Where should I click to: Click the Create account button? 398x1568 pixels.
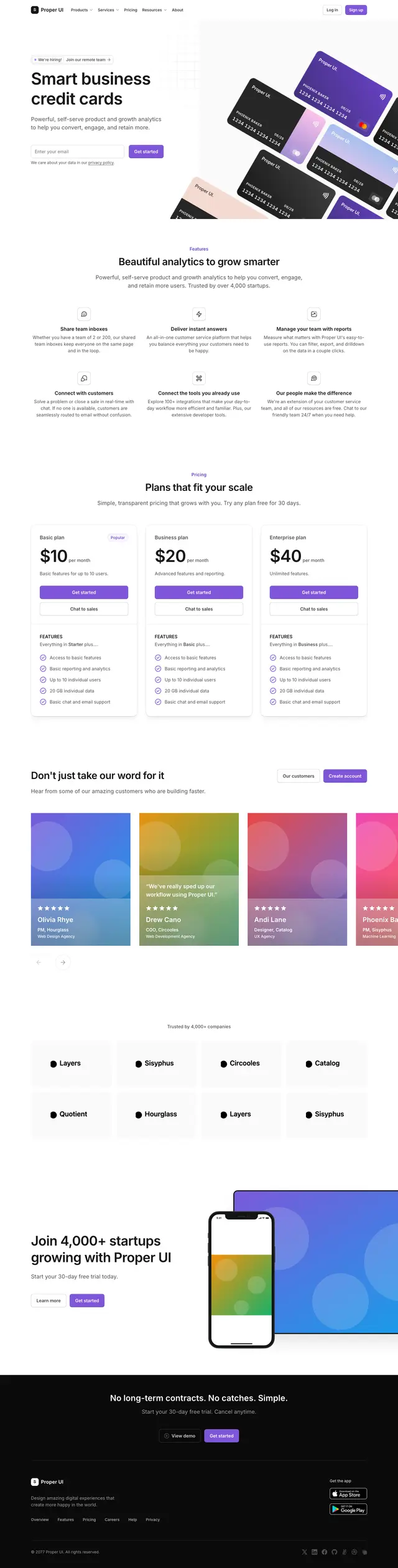[345, 776]
